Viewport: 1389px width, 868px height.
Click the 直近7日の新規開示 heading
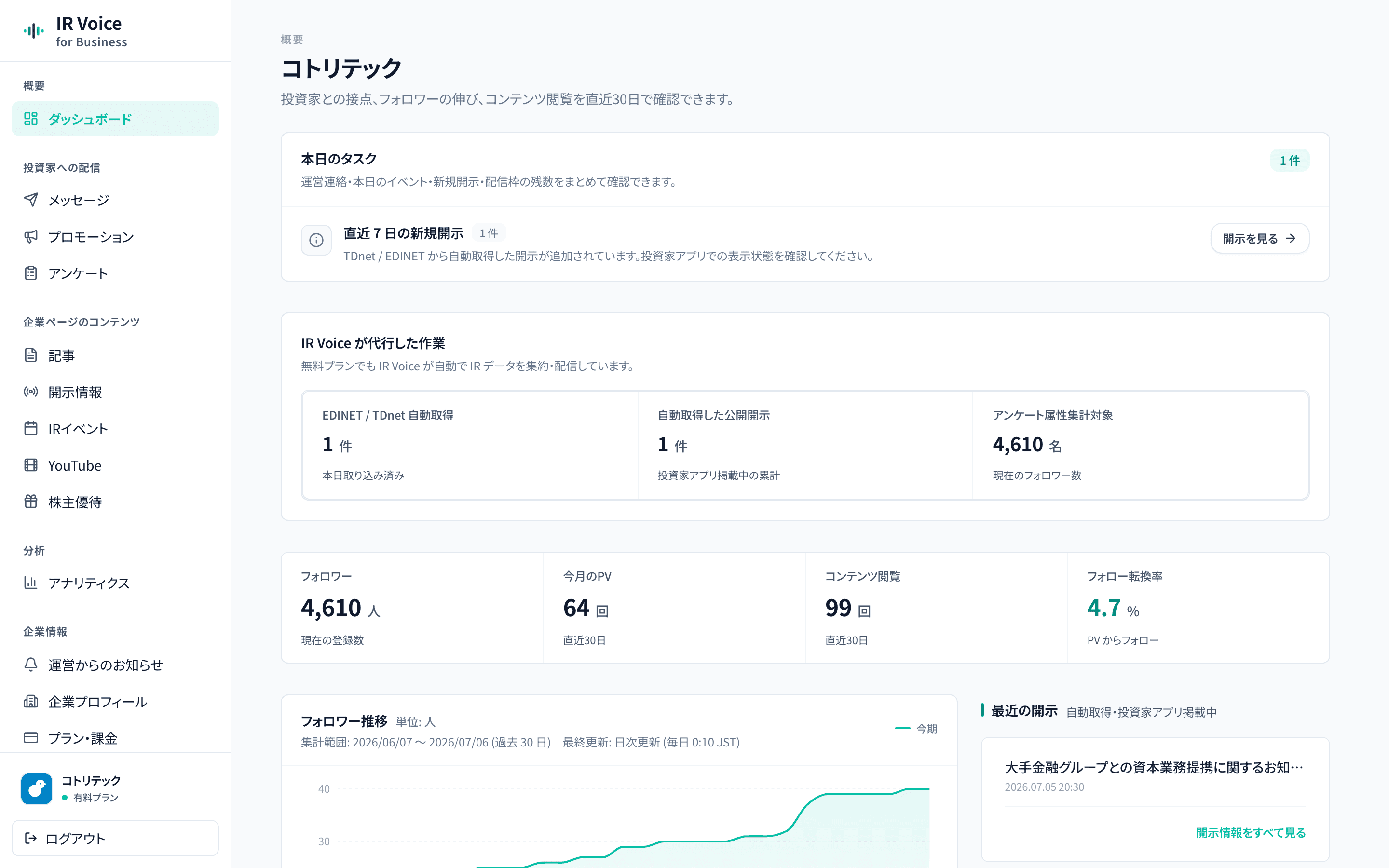click(x=404, y=233)
